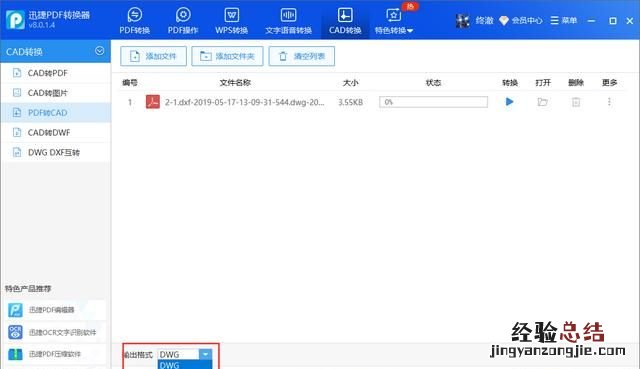
Task: Open 文字语音转换 tab
Action: pyautogui.click(x=288, y=20)
